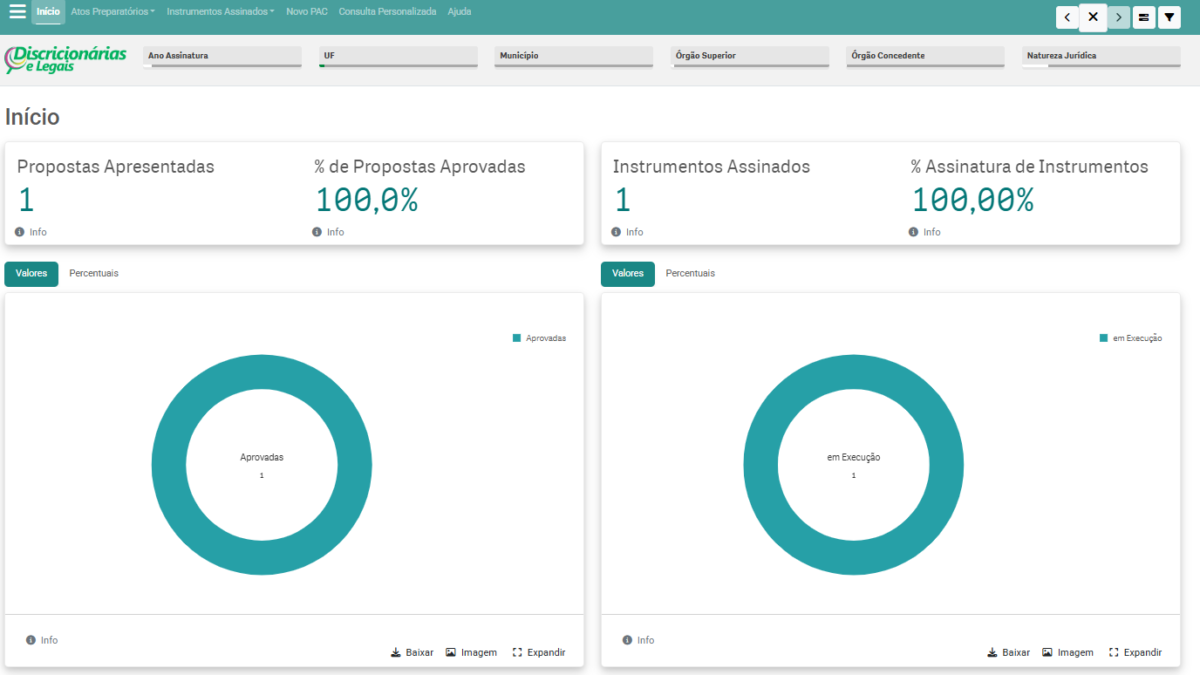Open the Ajuda menu item
Image resolution: width=1200 pixels, height=675 pixels.
tap(460, 12)
